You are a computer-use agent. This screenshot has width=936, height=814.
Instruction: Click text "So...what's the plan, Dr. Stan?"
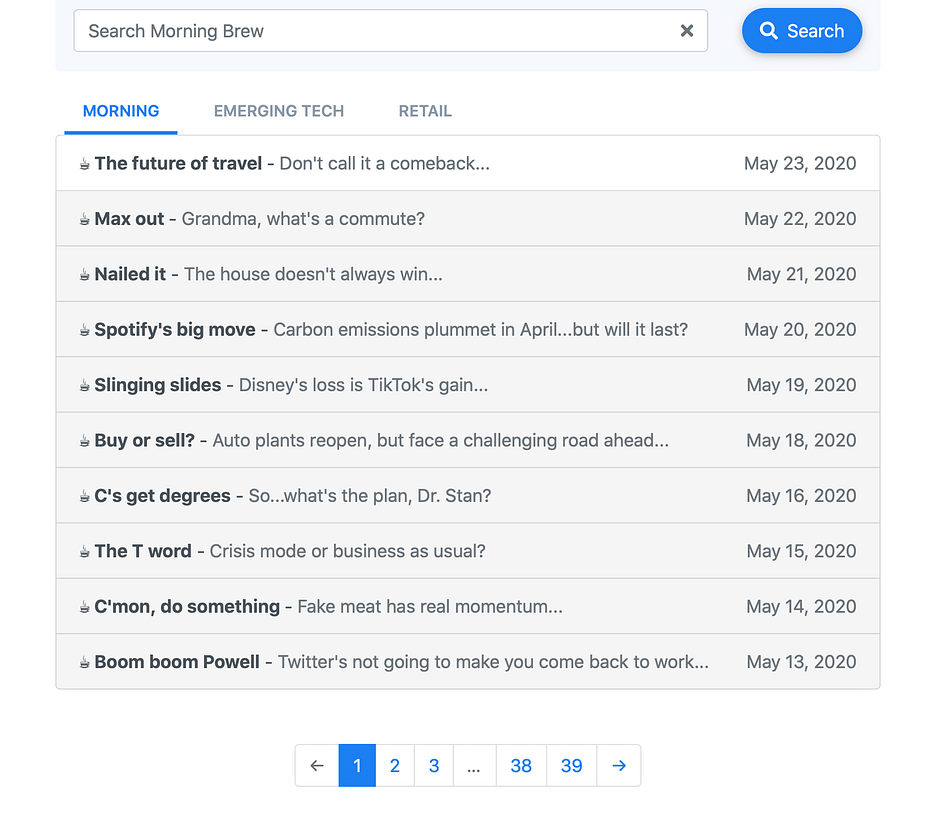coord(370,495)
